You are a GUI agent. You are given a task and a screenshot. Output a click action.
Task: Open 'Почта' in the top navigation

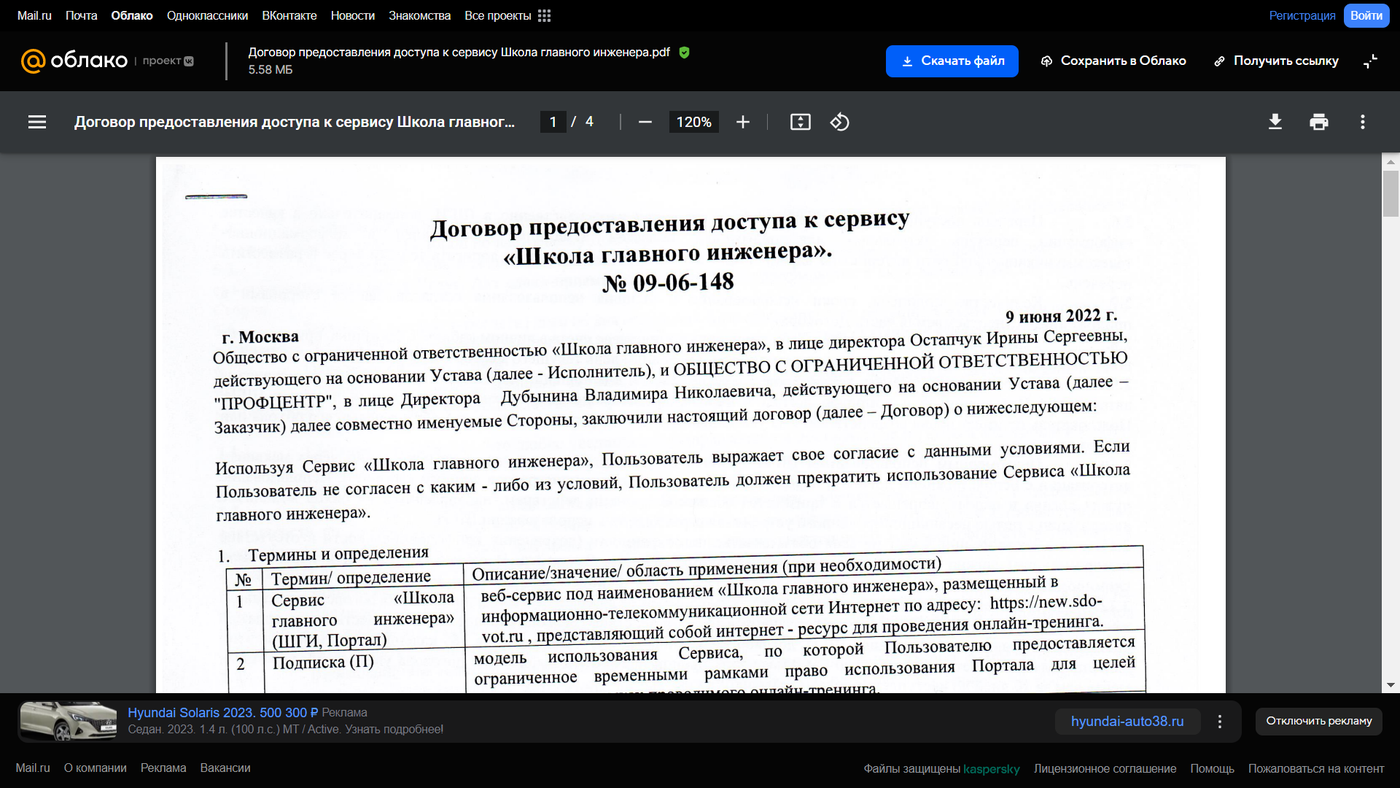point(81,16)
